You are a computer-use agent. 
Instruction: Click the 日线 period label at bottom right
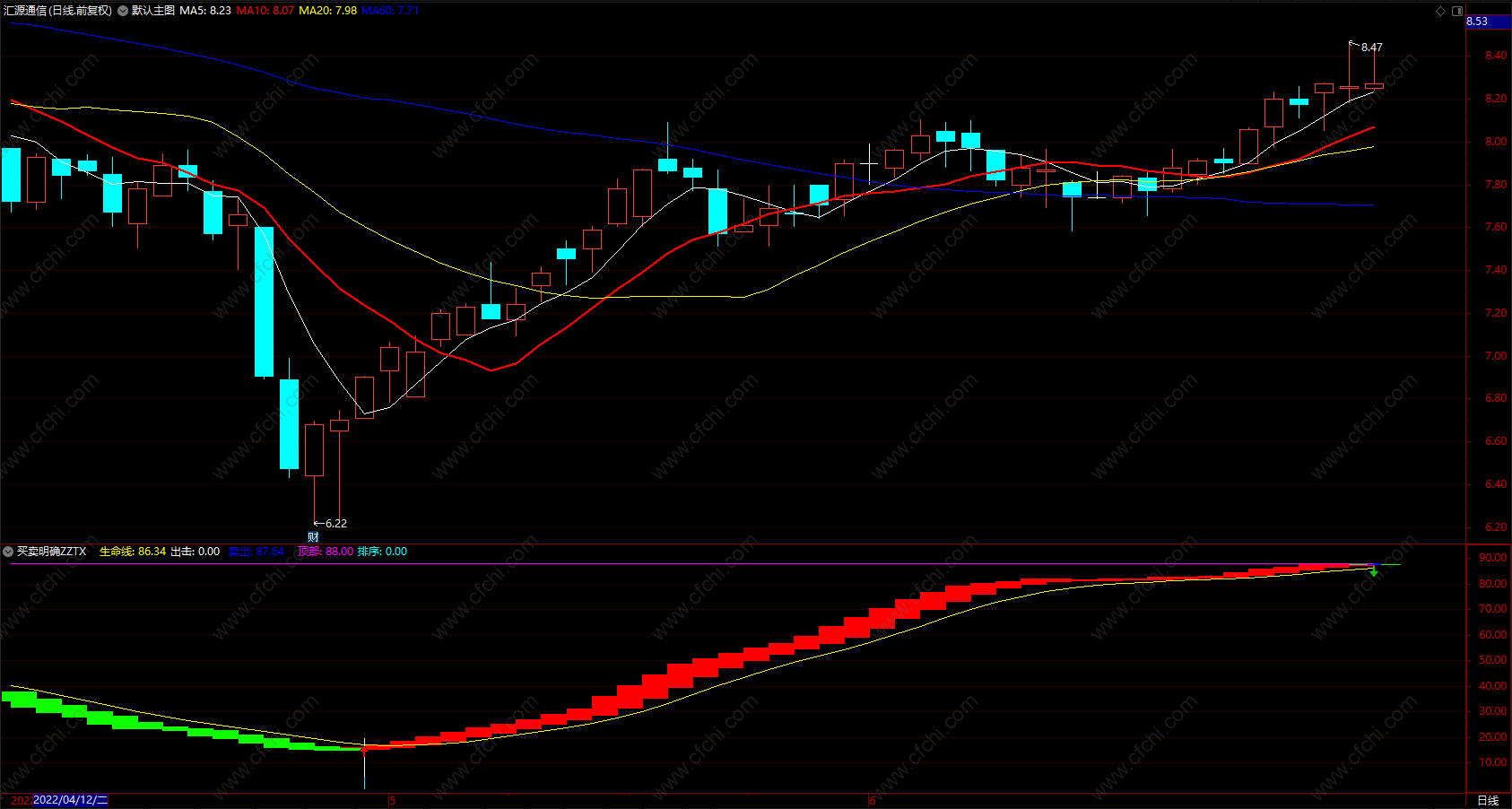coord(1488,800)
